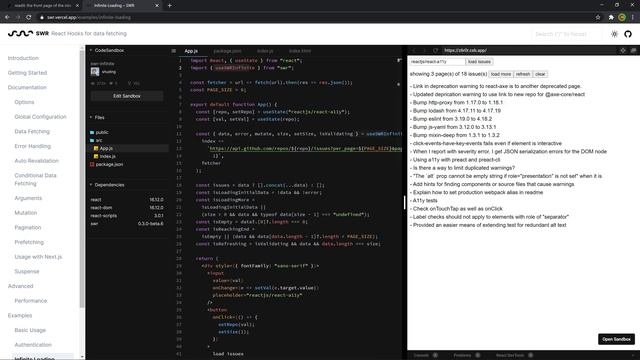Switch to App.js editor tab

(191, 51)
